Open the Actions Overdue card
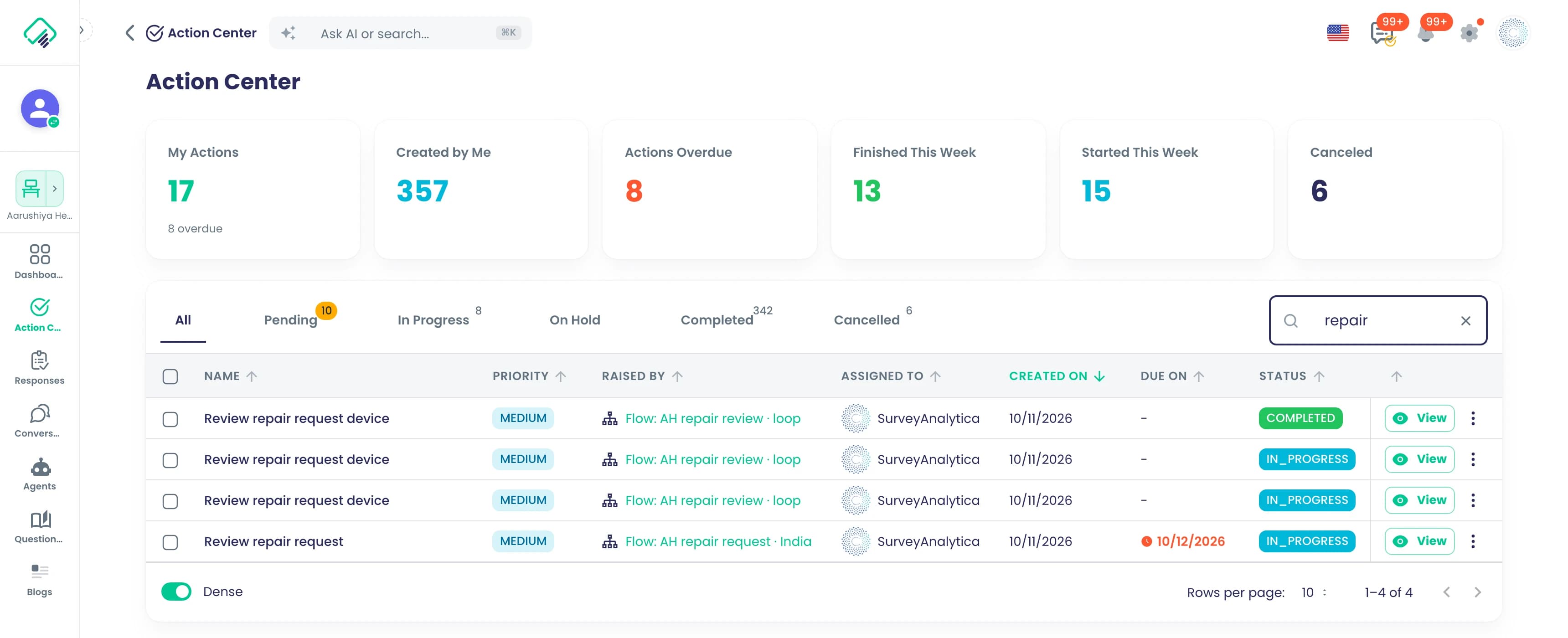 709,189
